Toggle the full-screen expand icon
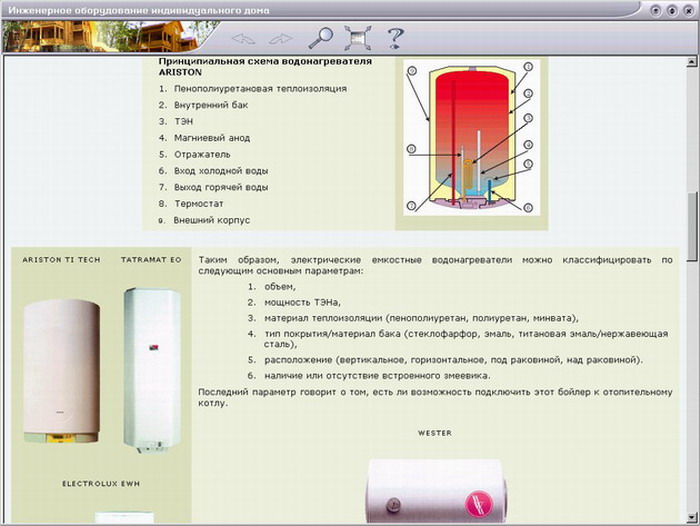700x526 pixels. [x=358, y=38]
